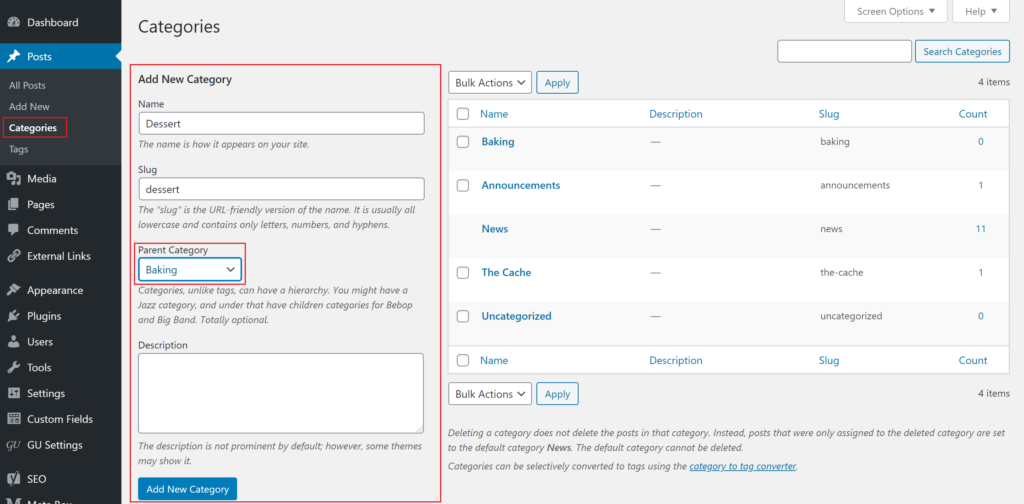Sort by Slug column header in footer
Screen dimensions: 1024x504
click(x=829, y=360)
